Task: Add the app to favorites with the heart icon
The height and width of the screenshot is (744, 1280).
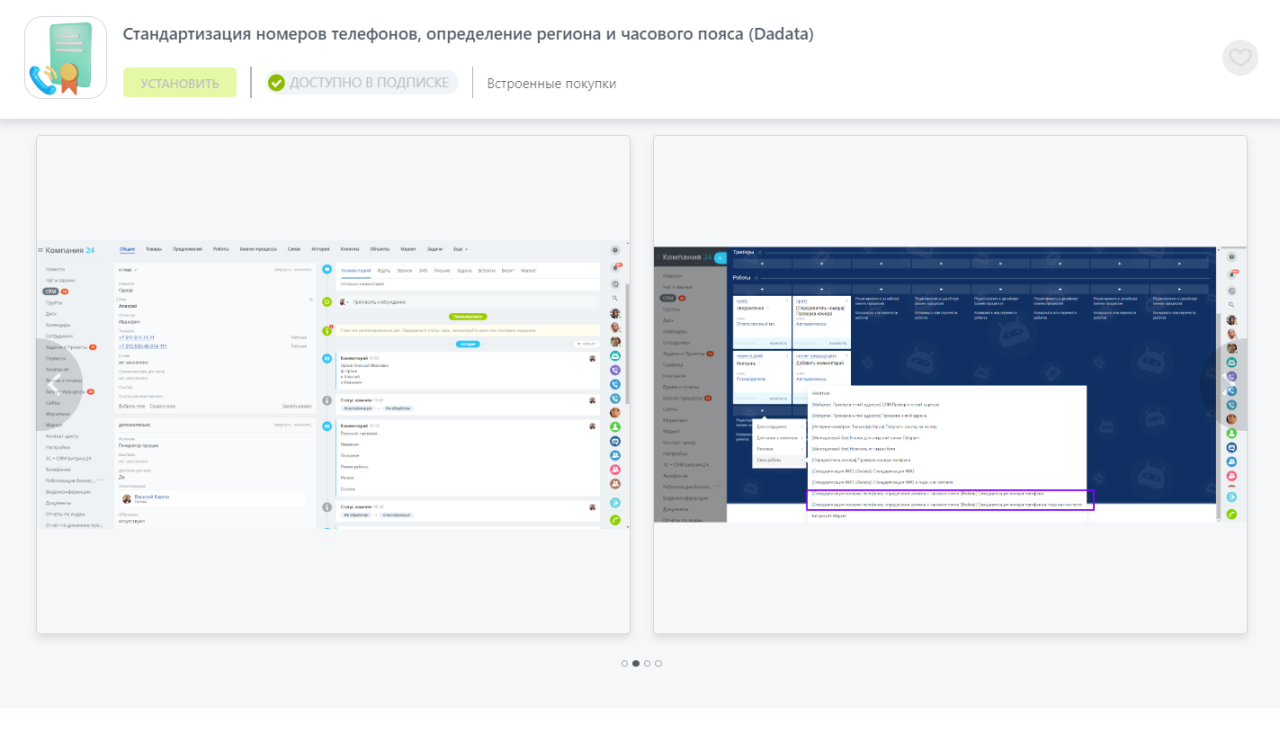Action: (x=1240, y=57)
